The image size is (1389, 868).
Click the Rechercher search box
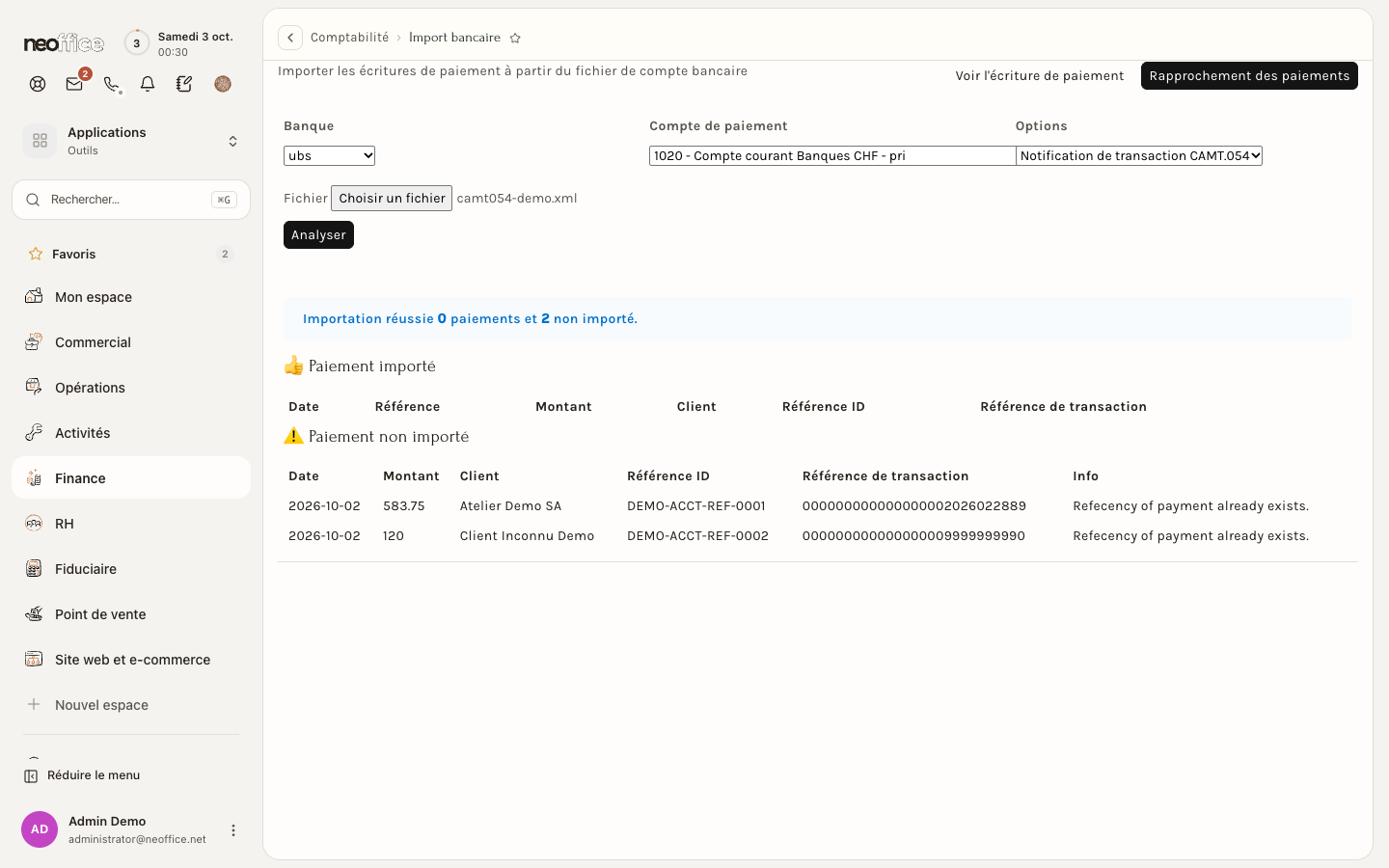131,200
